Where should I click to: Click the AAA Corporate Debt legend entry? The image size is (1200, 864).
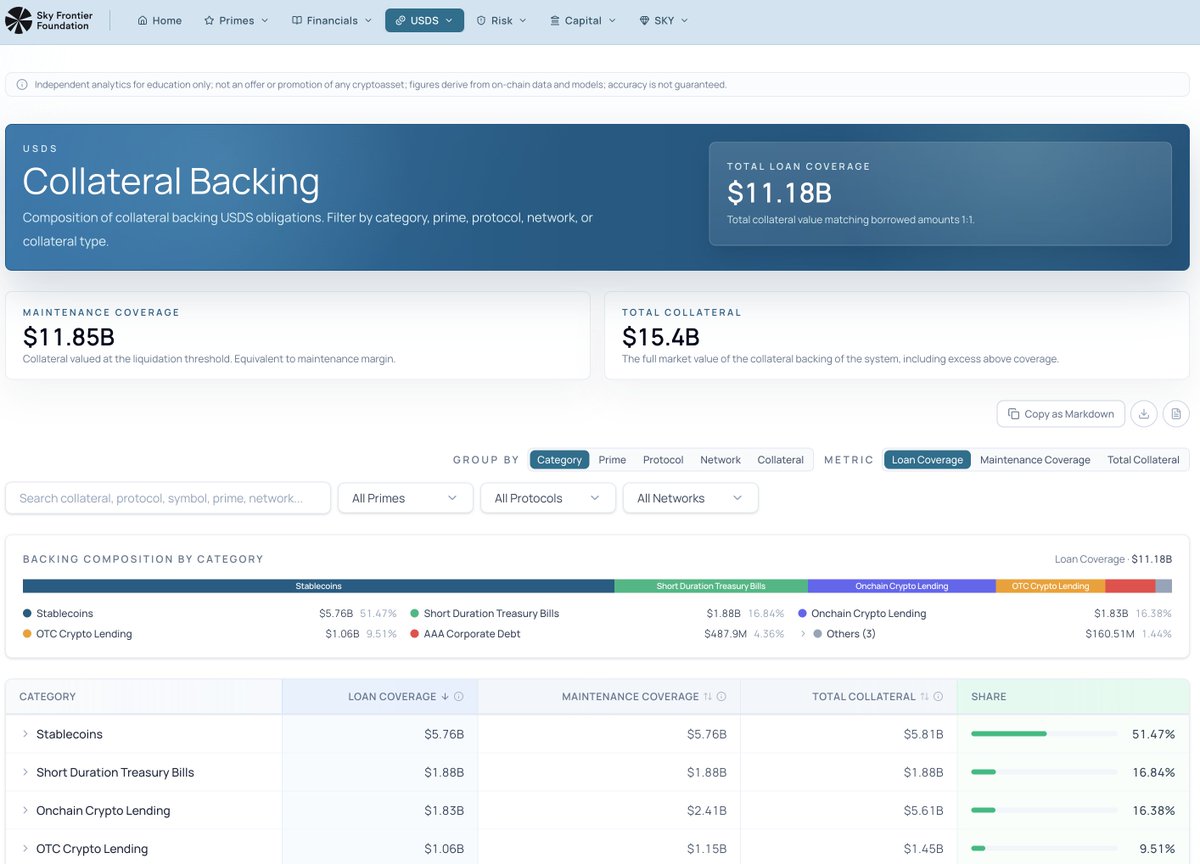click(x=597, y=634)
